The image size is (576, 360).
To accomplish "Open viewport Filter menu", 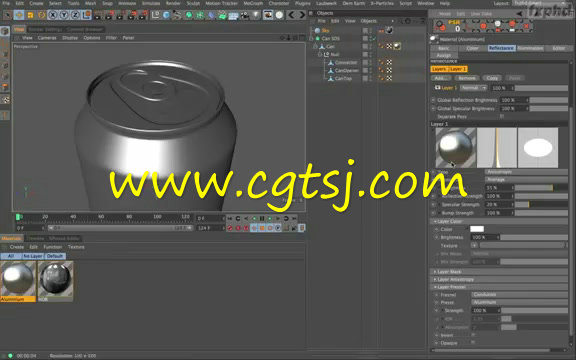I will click(x=111, y=38).
